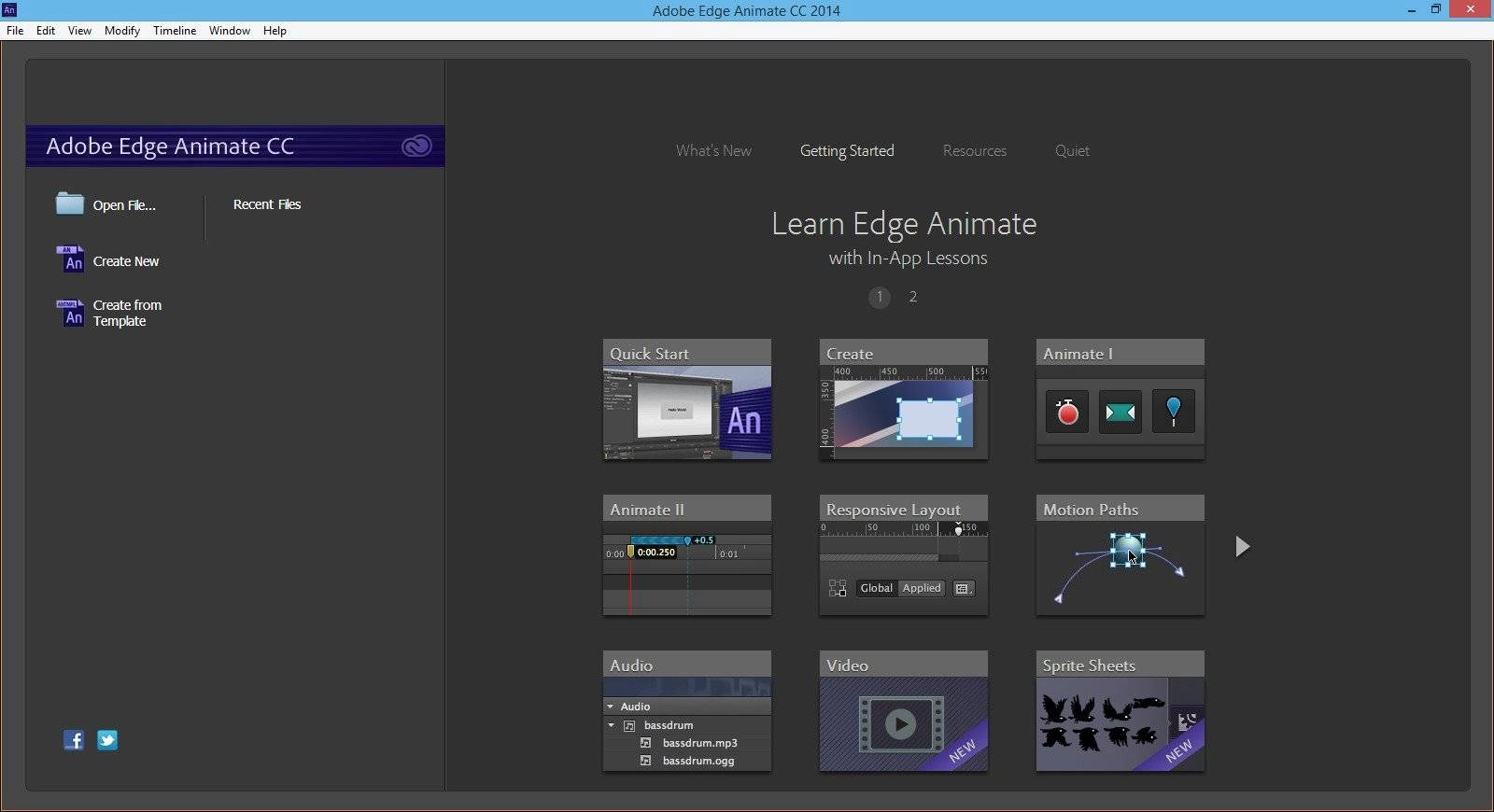Click the bassdrum.mp3 file row
This screenshot has width=1494, height=812.
click(x=687, y=743)
